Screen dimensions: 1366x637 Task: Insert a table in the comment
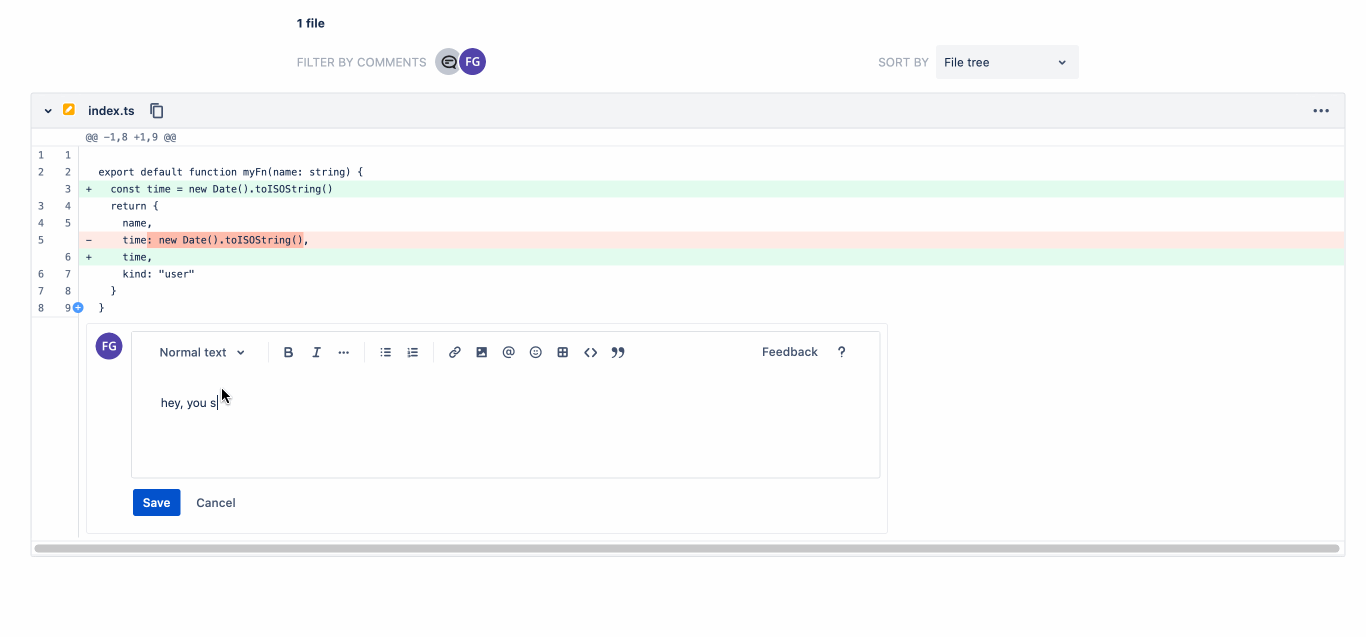[x=563, y=352]
